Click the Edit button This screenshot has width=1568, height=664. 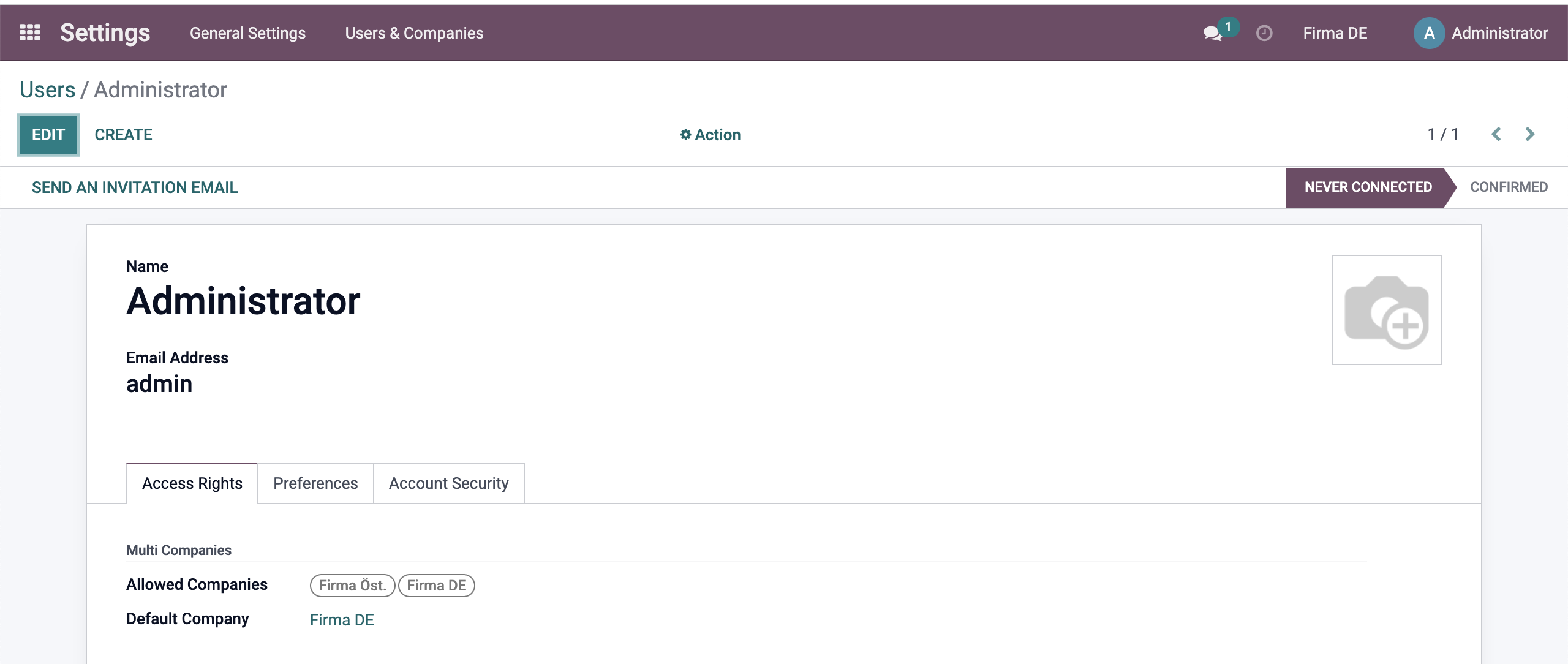click(48, 135)
